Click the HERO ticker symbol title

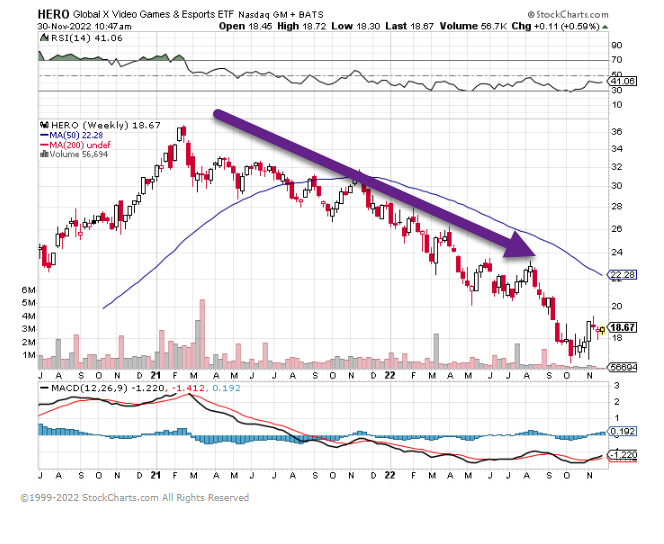(x=53, y=14)
